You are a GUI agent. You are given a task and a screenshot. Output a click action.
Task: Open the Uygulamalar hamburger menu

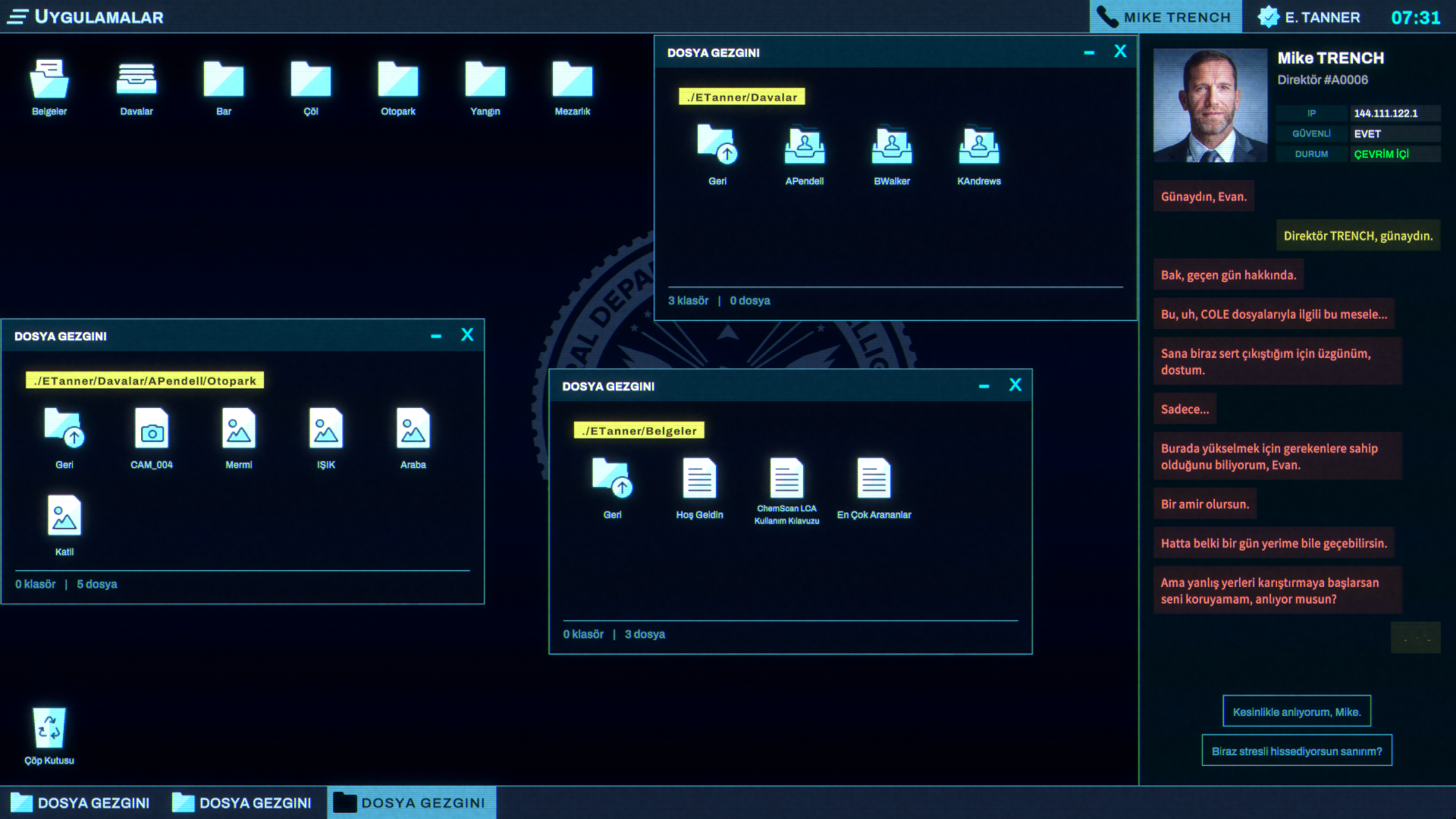[x=17, y=17]
